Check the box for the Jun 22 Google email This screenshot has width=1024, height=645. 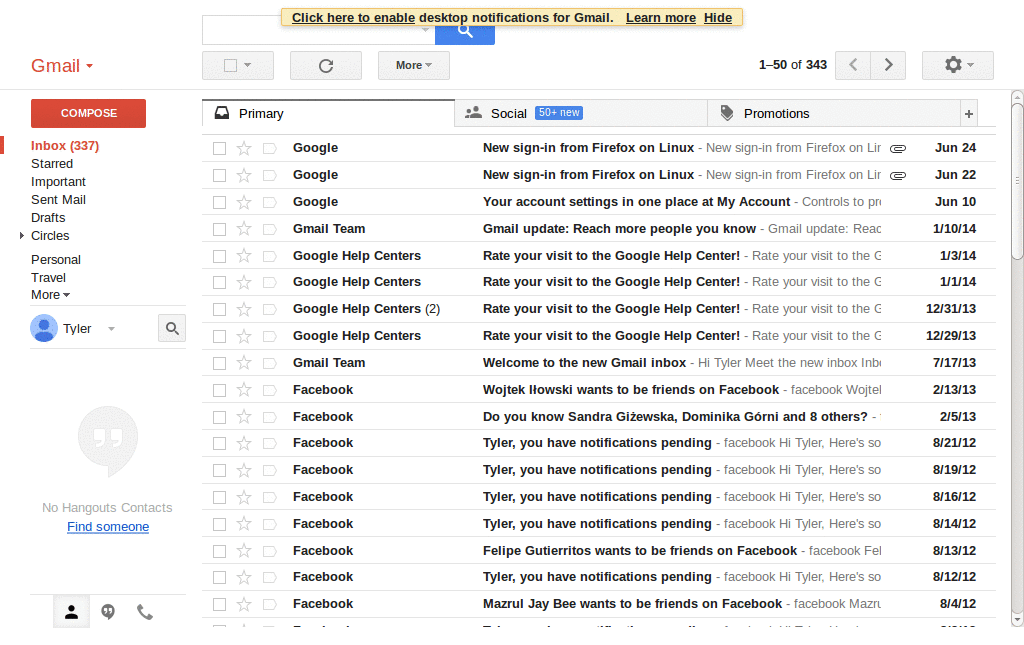[219, 176]
